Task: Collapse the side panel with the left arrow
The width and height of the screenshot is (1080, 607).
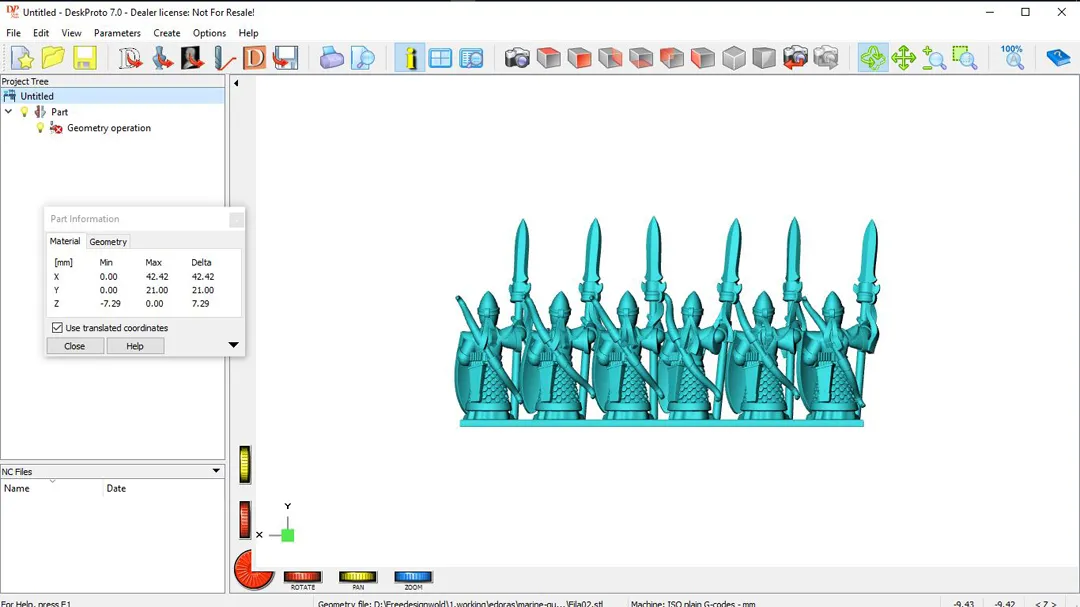Action: [x=236, y=83]
